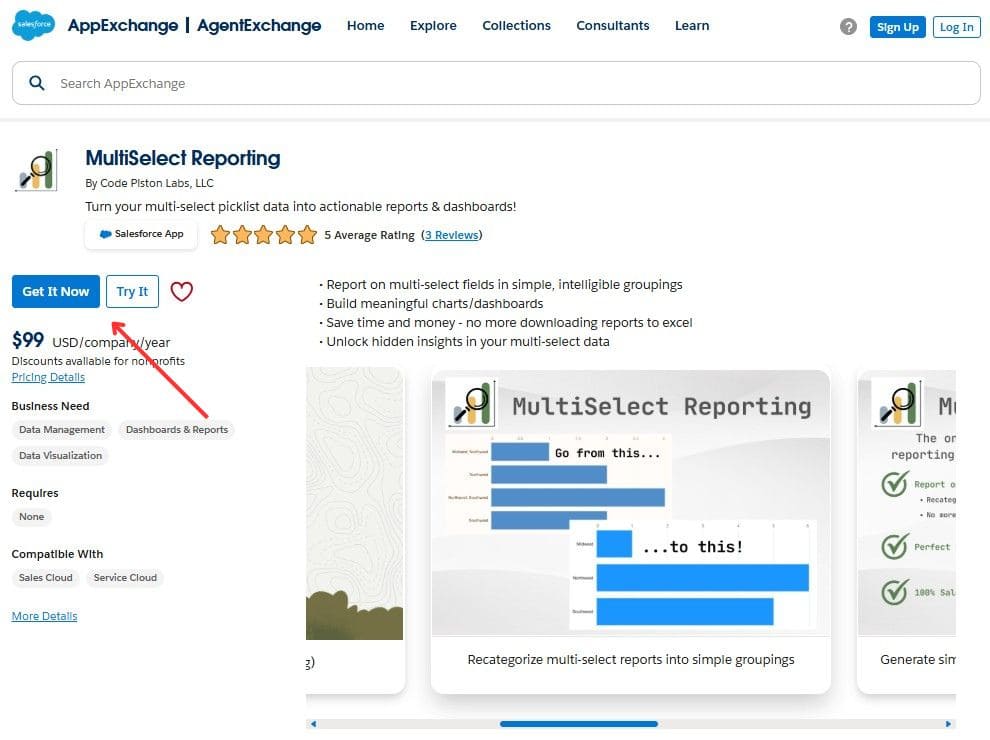Click the MultiSelect Reporting app logo
Viewport: 990px width, 740px height.
pos(36,170)
